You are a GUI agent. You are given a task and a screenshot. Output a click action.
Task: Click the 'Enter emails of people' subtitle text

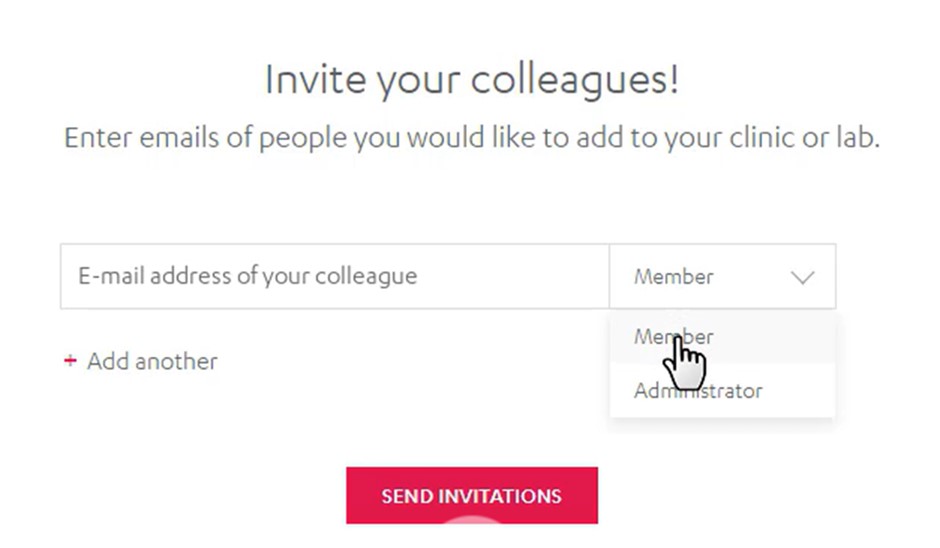(472, 138)
